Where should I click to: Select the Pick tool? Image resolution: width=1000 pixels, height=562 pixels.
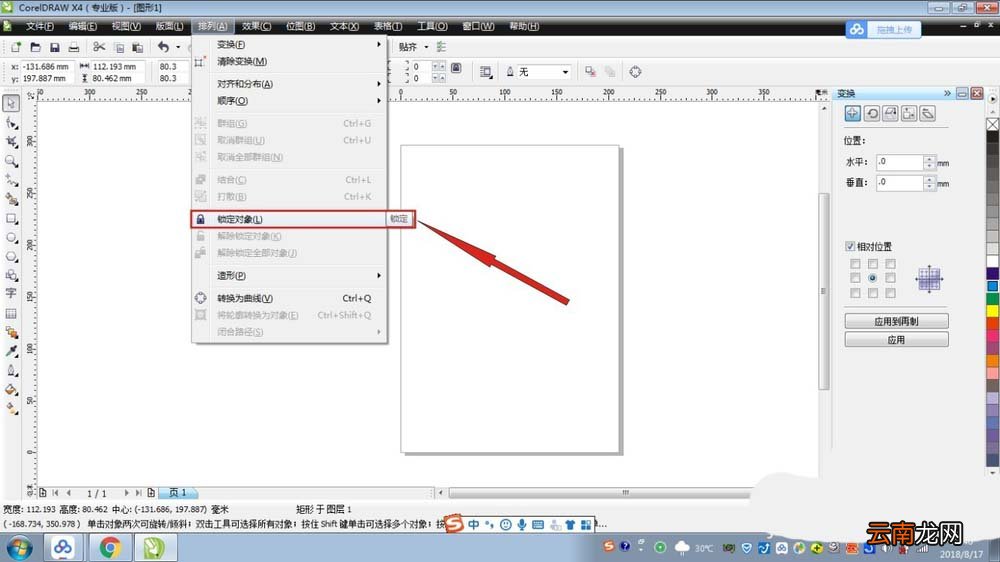coord(11,103)
